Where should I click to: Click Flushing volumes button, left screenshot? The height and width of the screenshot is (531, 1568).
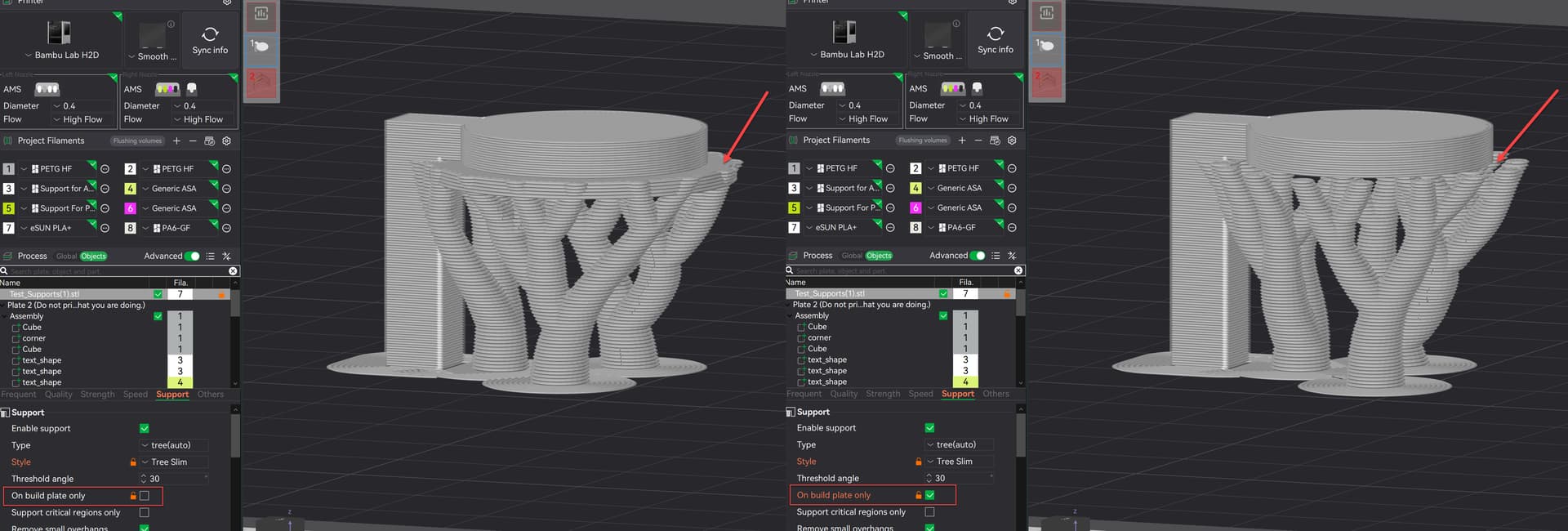[x=137, y=141]
